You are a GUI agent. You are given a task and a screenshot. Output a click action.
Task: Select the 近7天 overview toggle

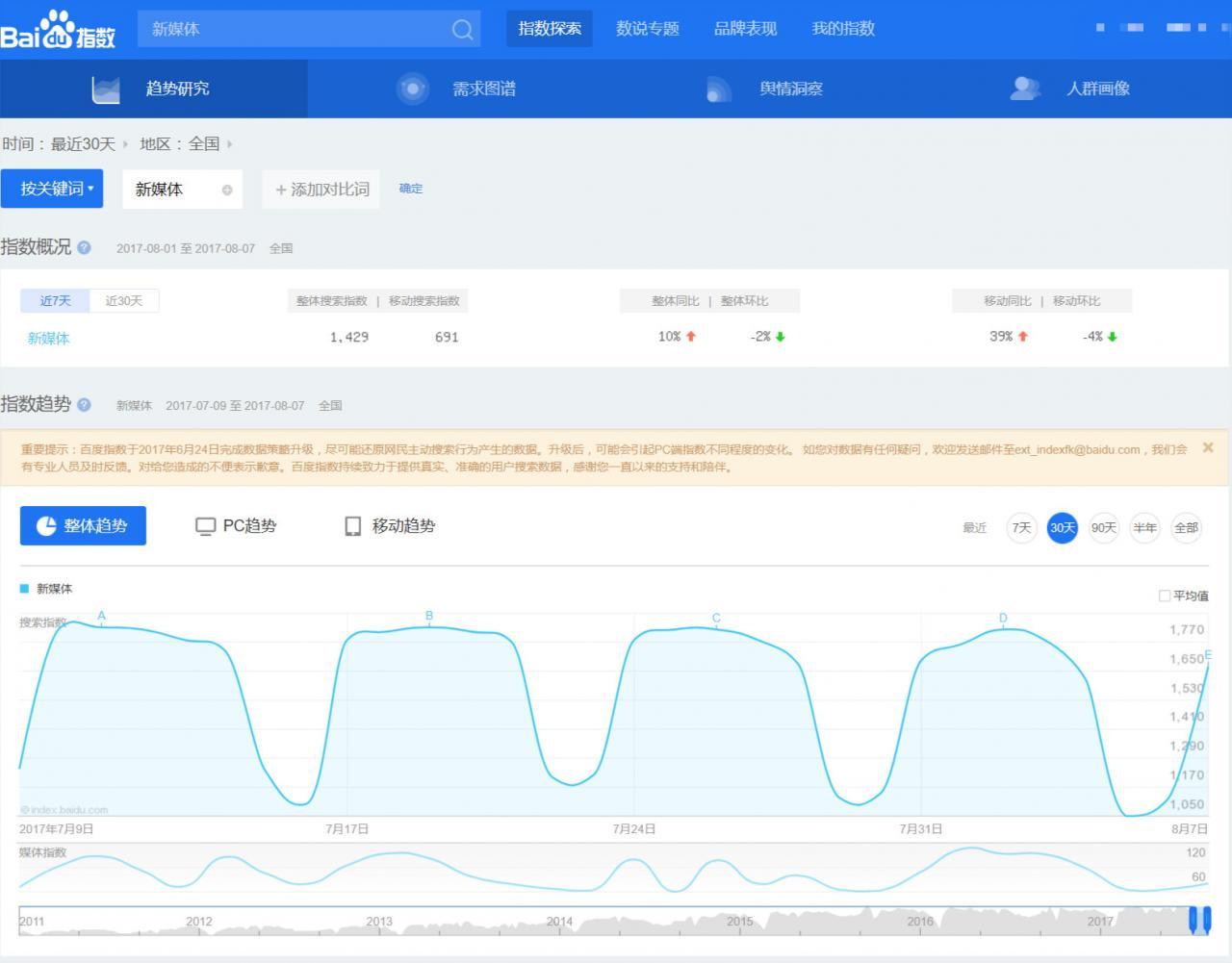[55, 301]
